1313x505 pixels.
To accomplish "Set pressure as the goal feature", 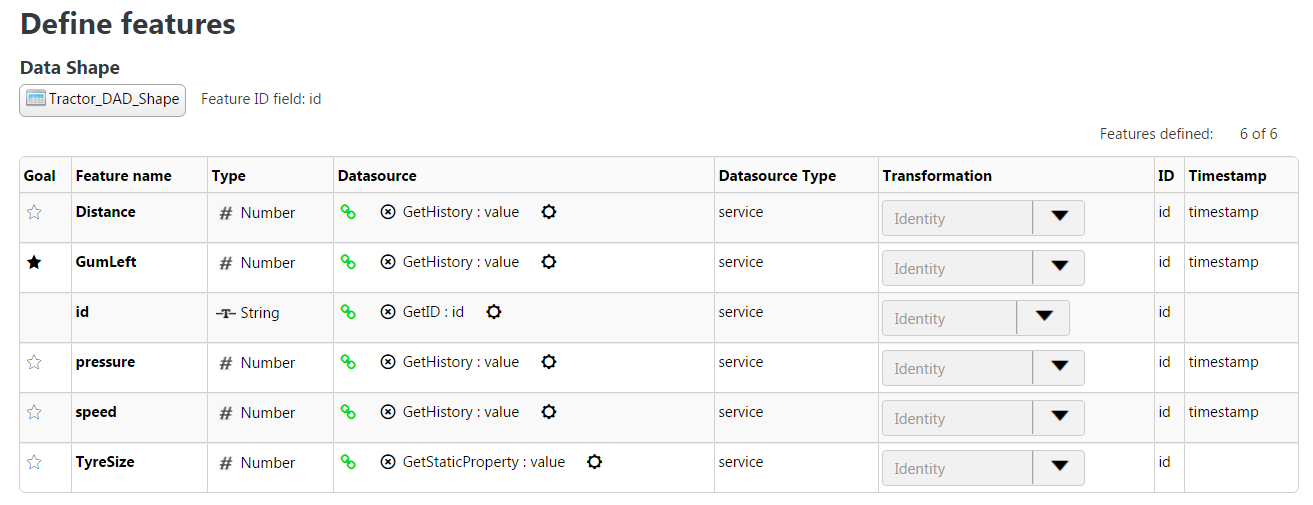I will 34,362.
